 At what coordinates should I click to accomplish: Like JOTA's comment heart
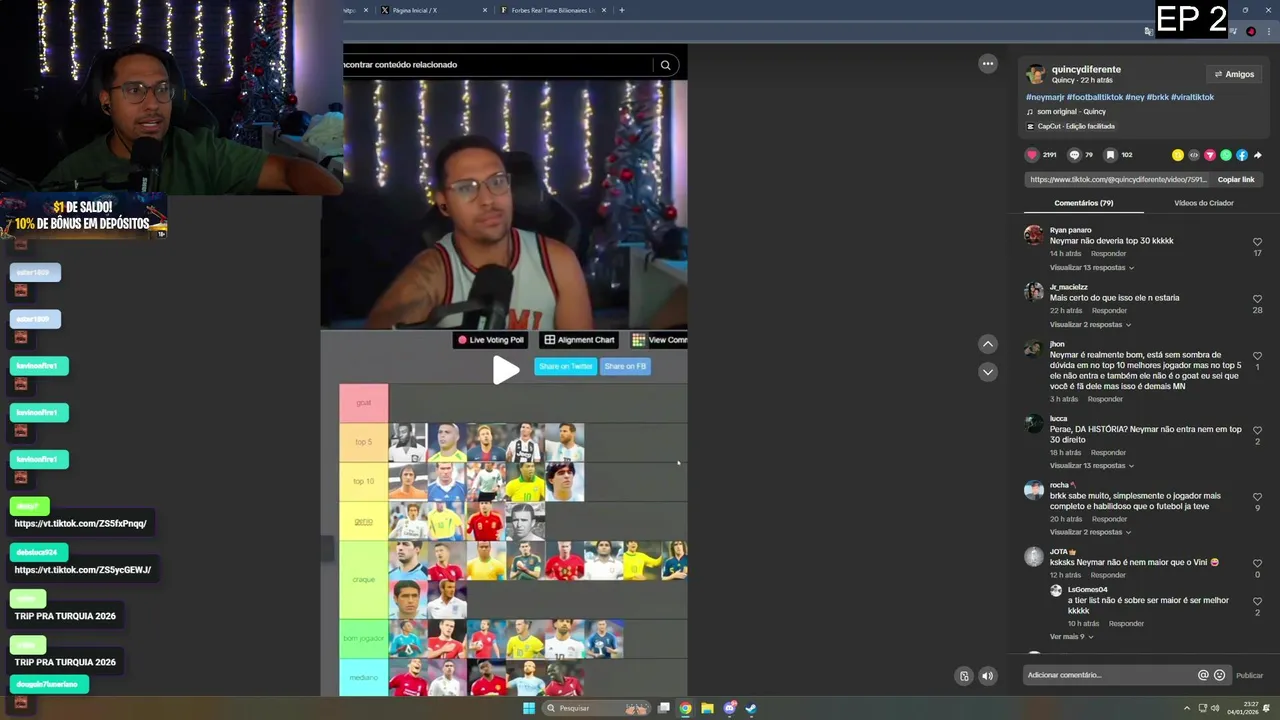(x=1257, y=563)
